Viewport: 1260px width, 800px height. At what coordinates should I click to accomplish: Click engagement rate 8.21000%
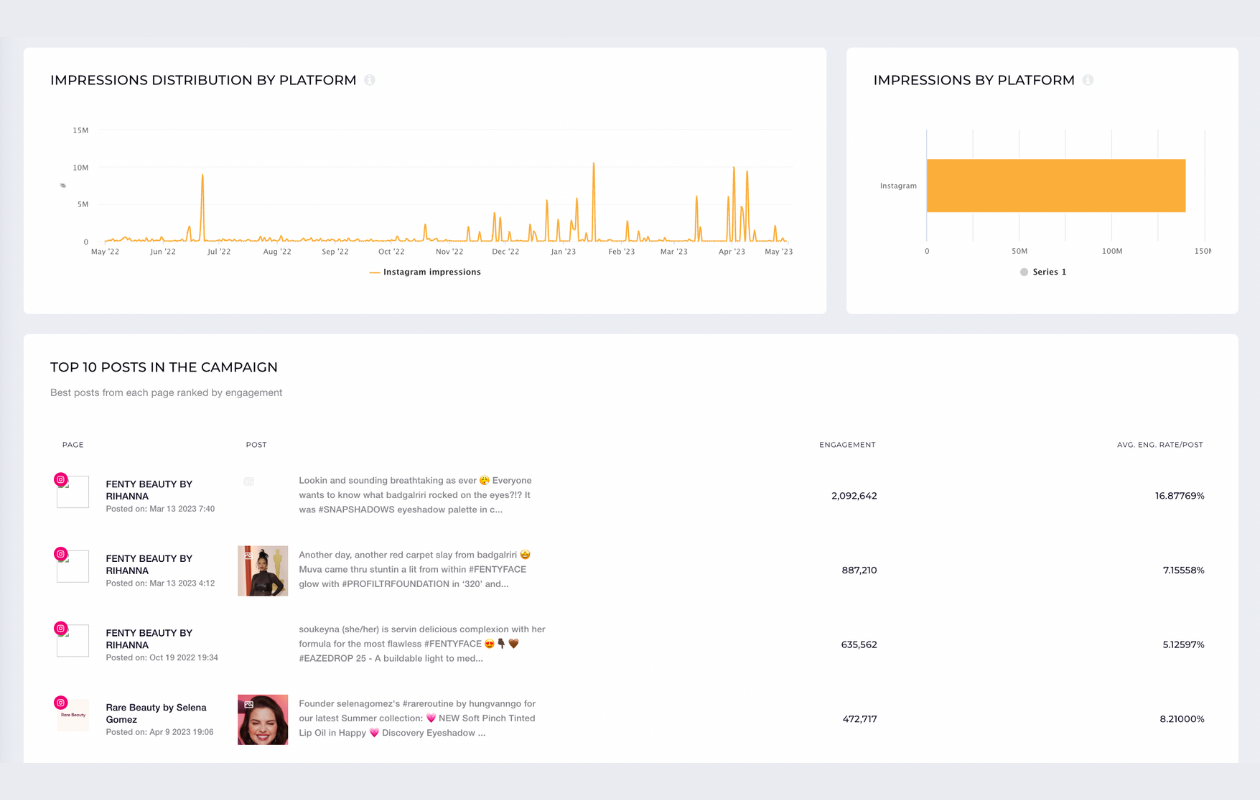[x=1182, y=719]
